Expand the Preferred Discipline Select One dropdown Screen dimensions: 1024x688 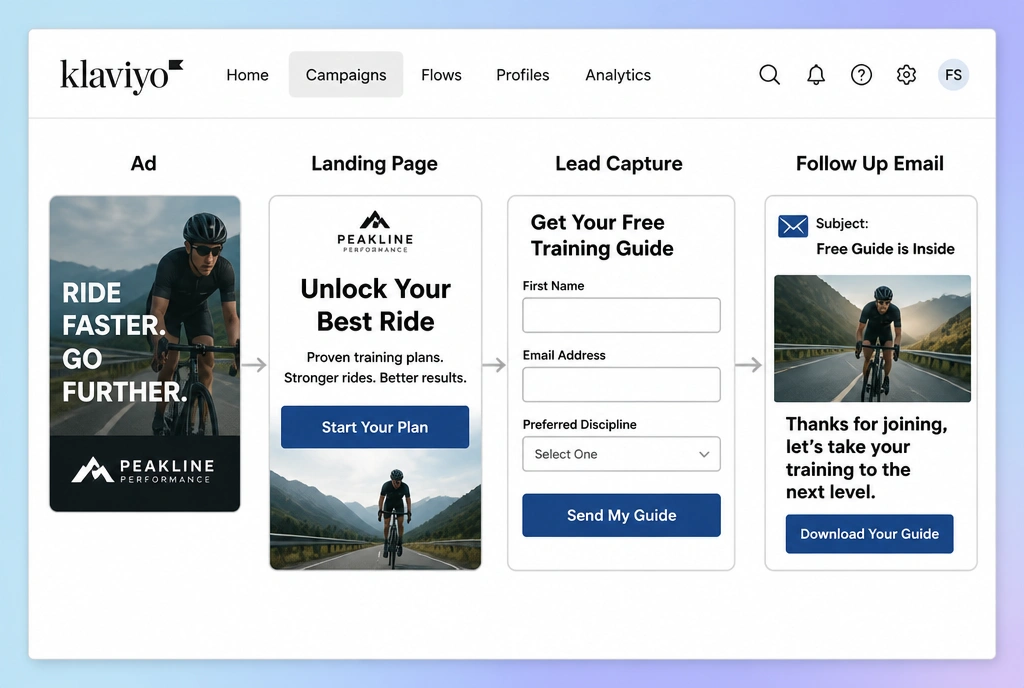click(x=621, y=454)
